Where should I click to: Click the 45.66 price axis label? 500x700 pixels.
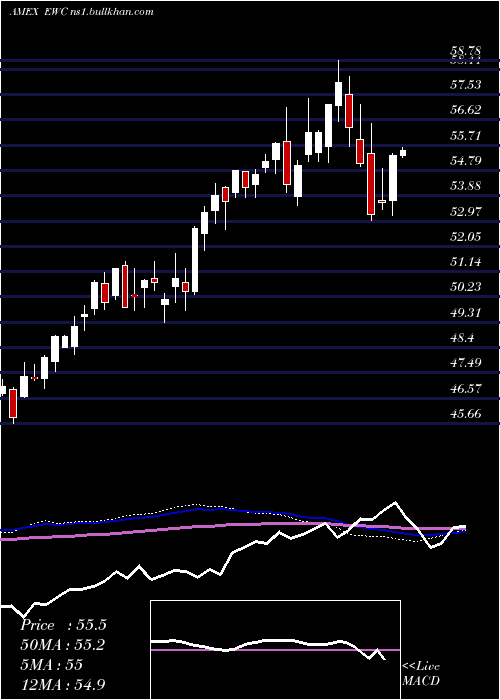466,413
